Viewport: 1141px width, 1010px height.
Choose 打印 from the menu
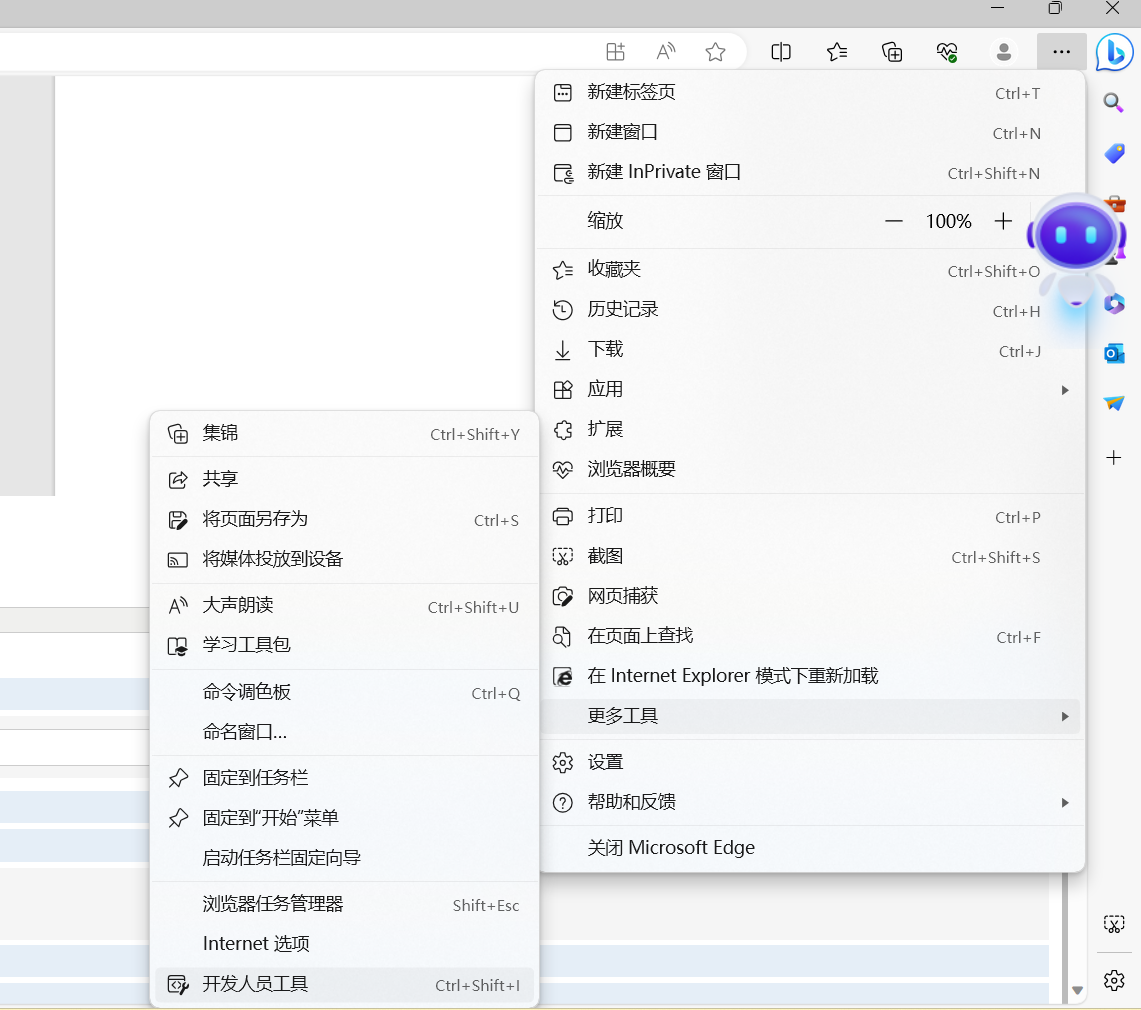(811, 516)
